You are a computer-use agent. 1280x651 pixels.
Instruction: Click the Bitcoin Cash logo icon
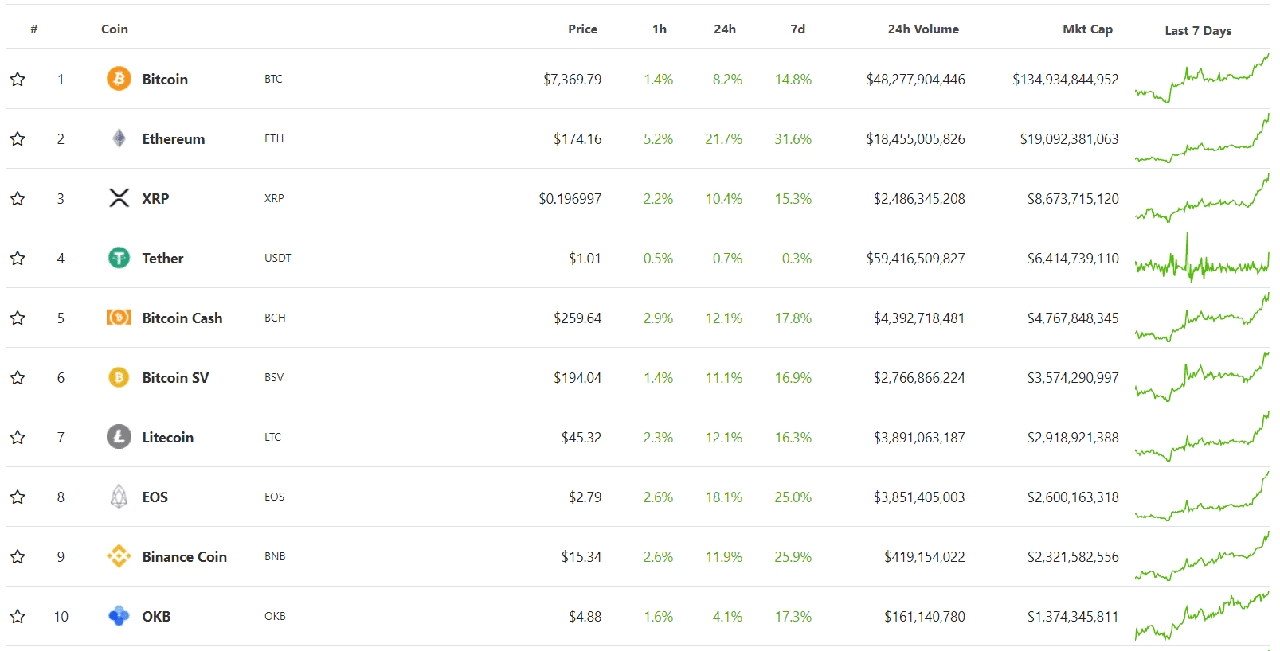click(x=119, y=318)
